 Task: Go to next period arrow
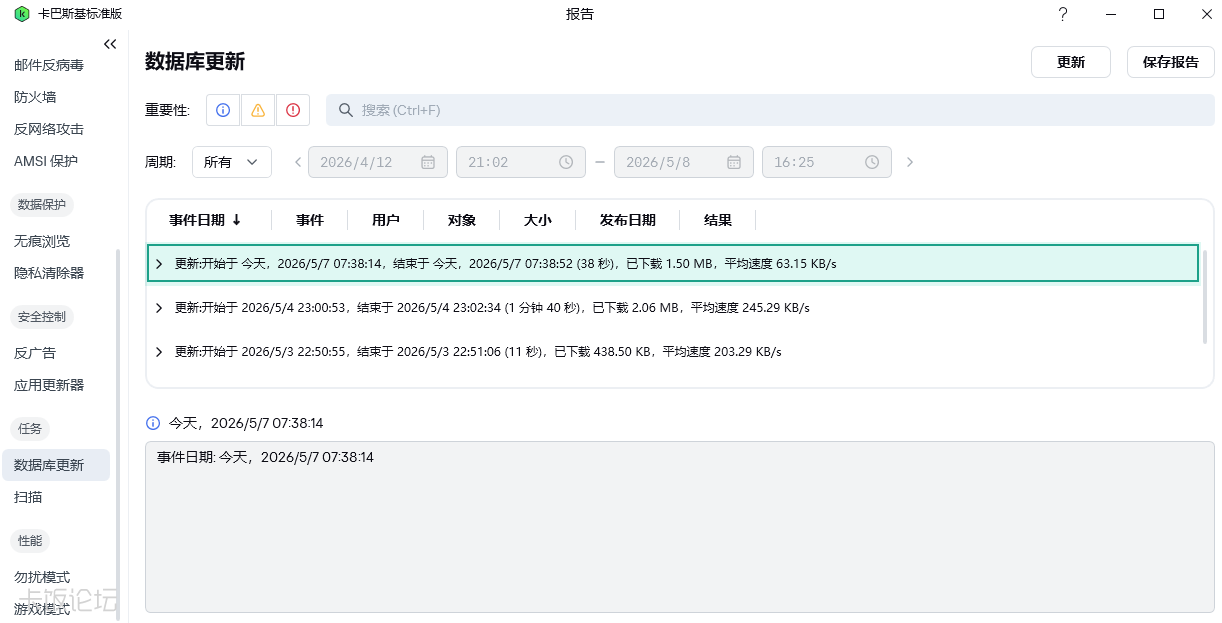point(909,162)
